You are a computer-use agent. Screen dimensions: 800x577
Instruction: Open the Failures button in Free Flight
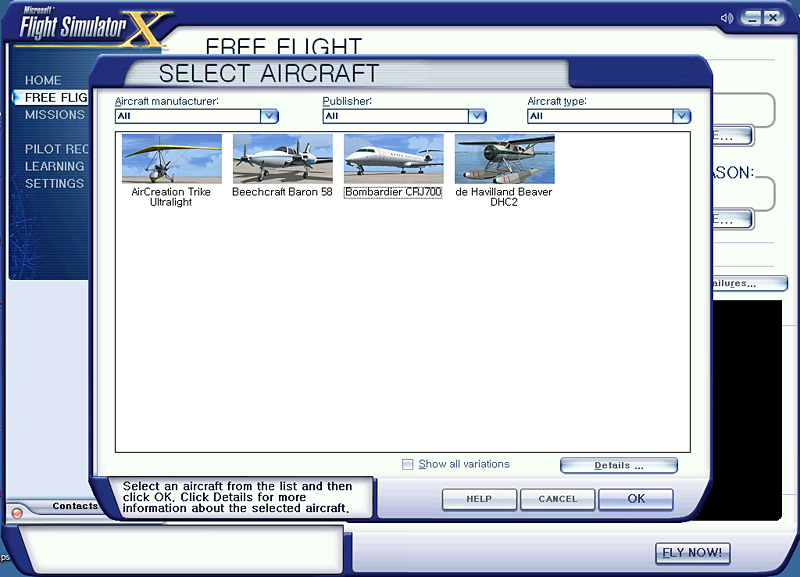pyautogui.click(x=750, y=284)
